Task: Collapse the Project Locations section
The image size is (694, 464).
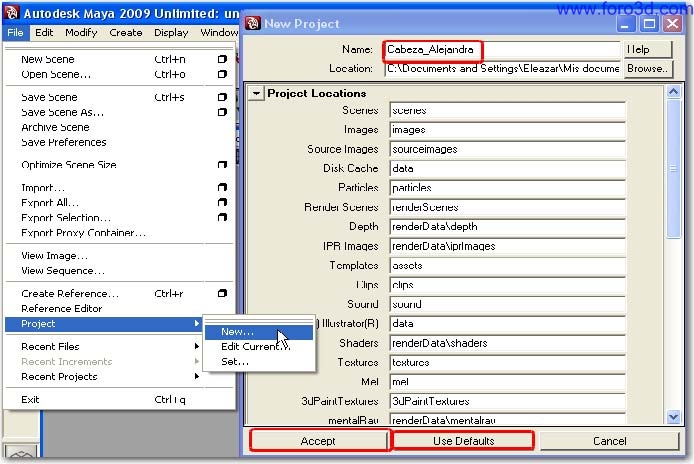Action: [256, 93]
